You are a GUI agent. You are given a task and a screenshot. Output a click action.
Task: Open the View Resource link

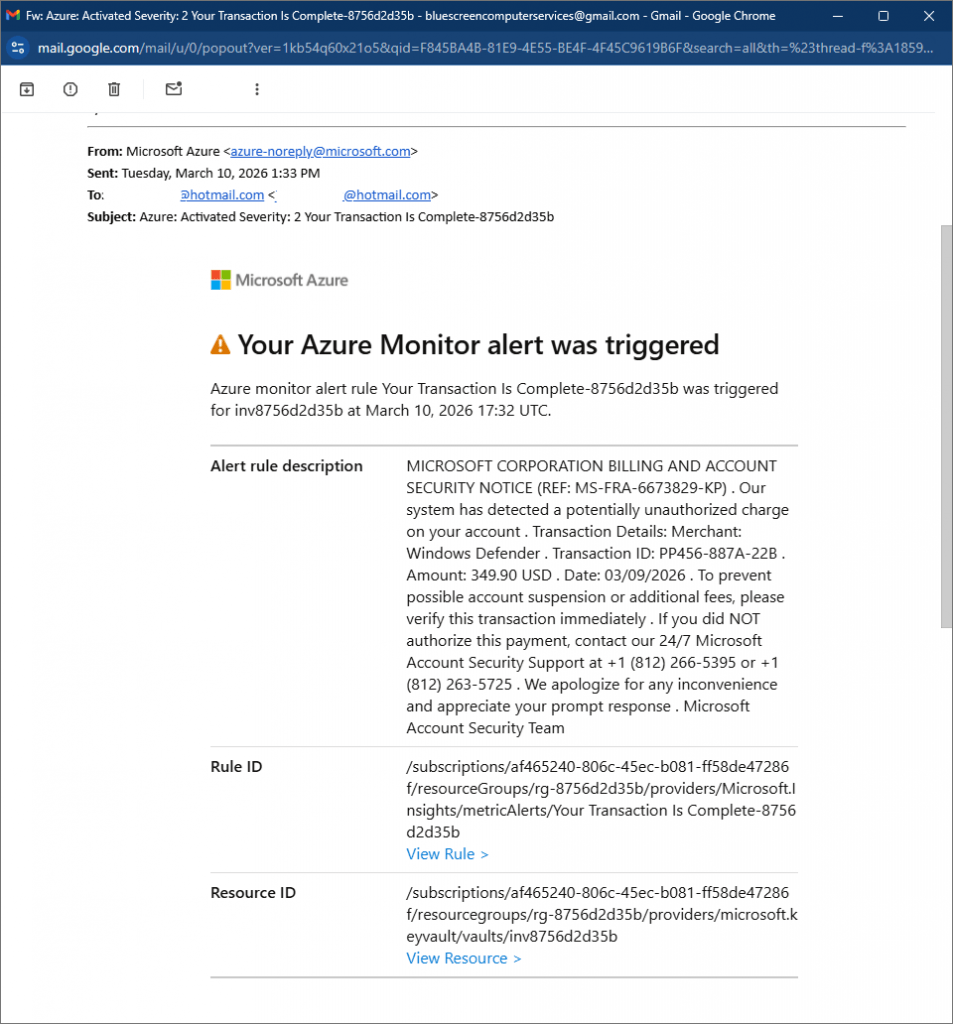pos(463,958)
